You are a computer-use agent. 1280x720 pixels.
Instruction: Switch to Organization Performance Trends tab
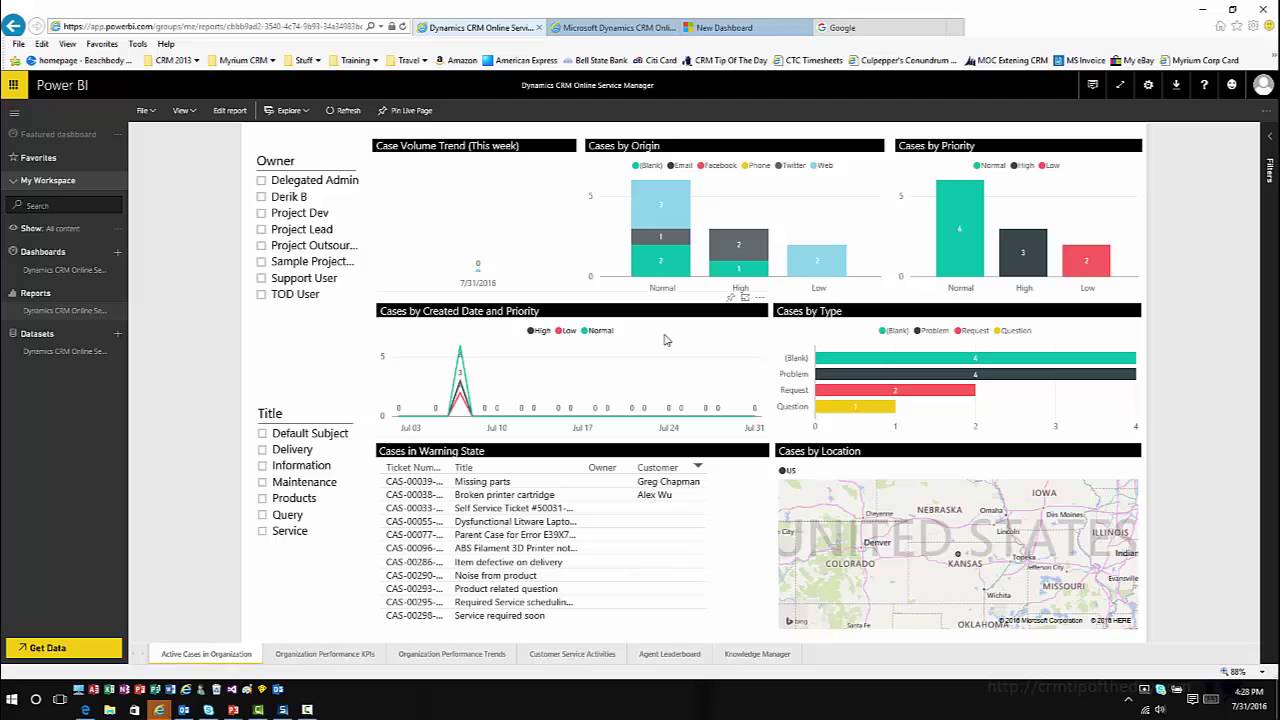point(452,654)
